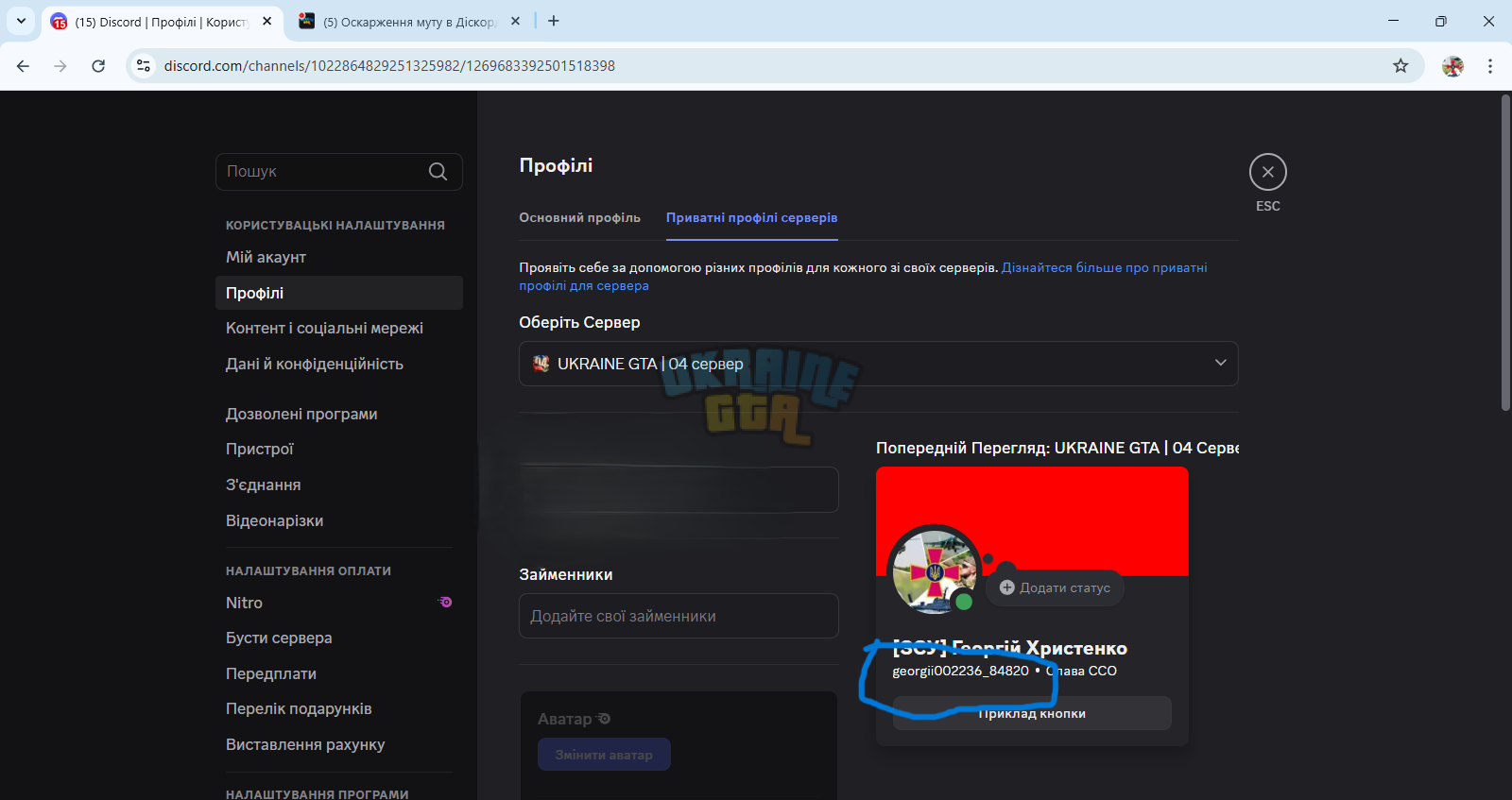This screenshot has width=1512, height=800.
Task: Reload the page with refresh icon
Action: 98,66
